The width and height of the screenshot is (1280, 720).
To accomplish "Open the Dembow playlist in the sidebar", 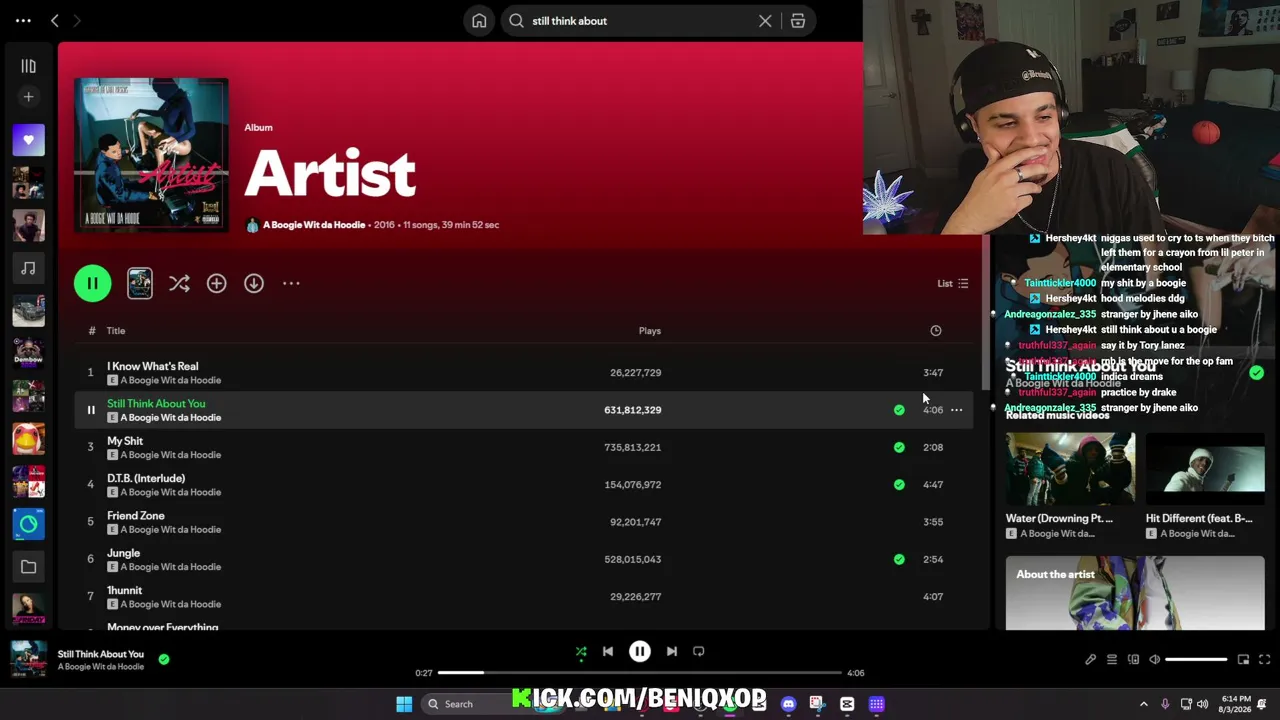I will click(x=28, y=353).
